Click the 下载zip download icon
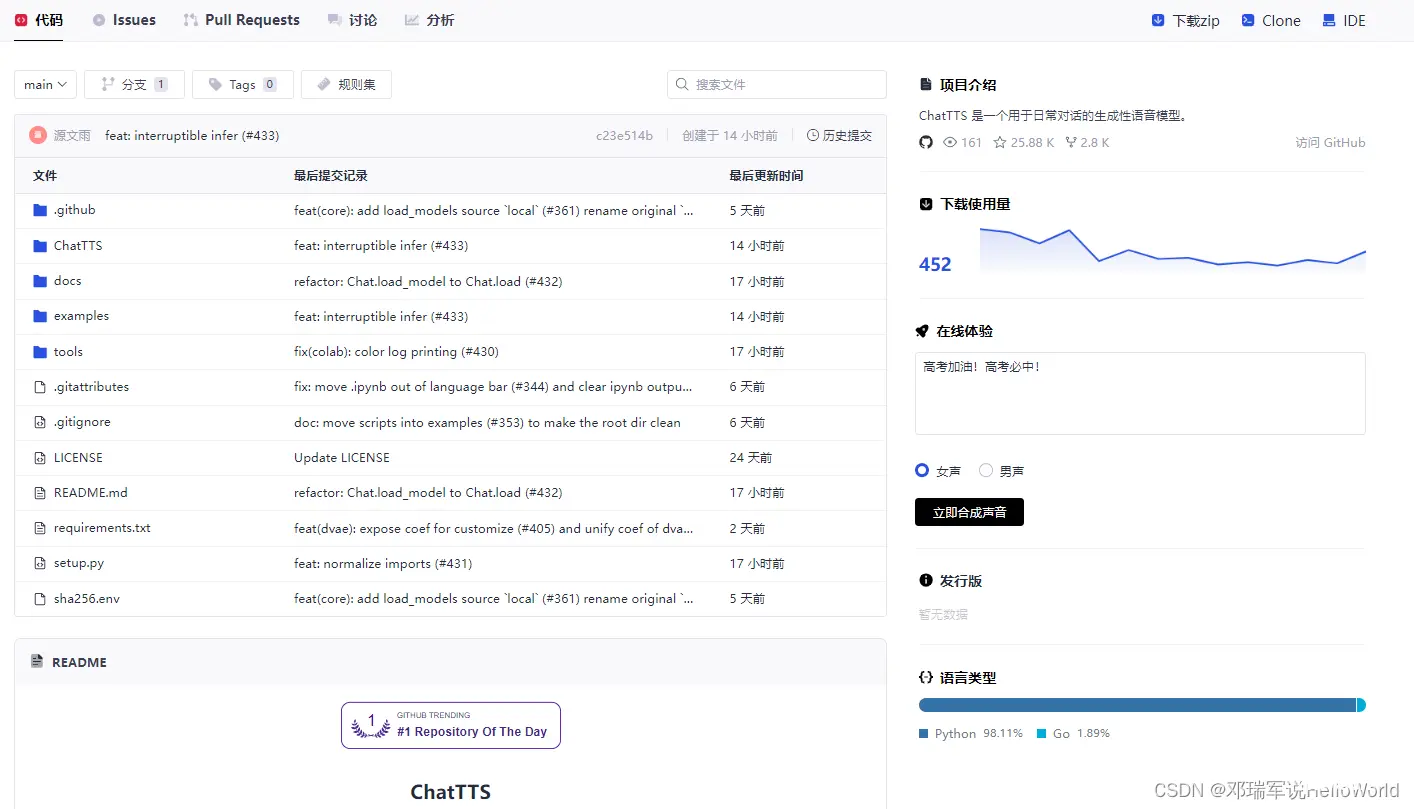1414x809 pixels. coord(1158,20)
